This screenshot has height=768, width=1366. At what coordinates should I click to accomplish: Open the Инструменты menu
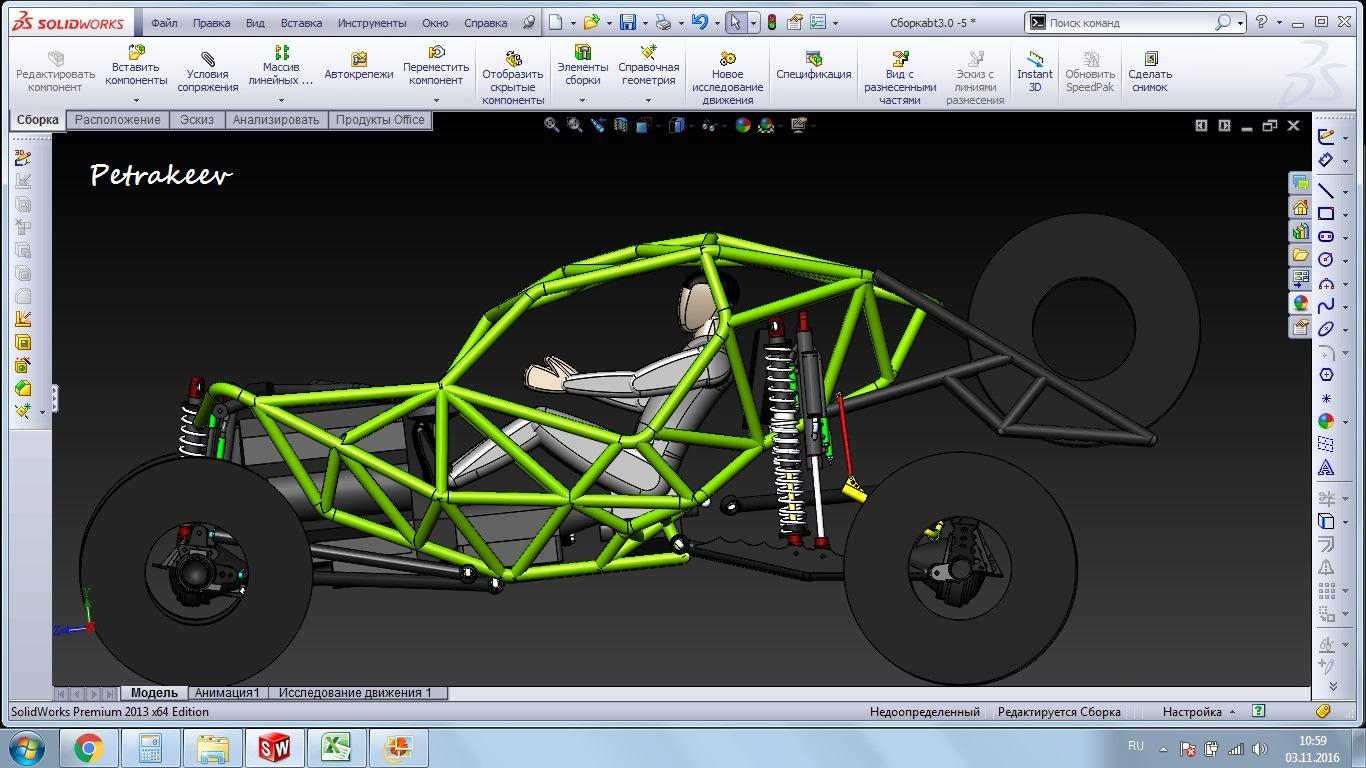[371, 22]
